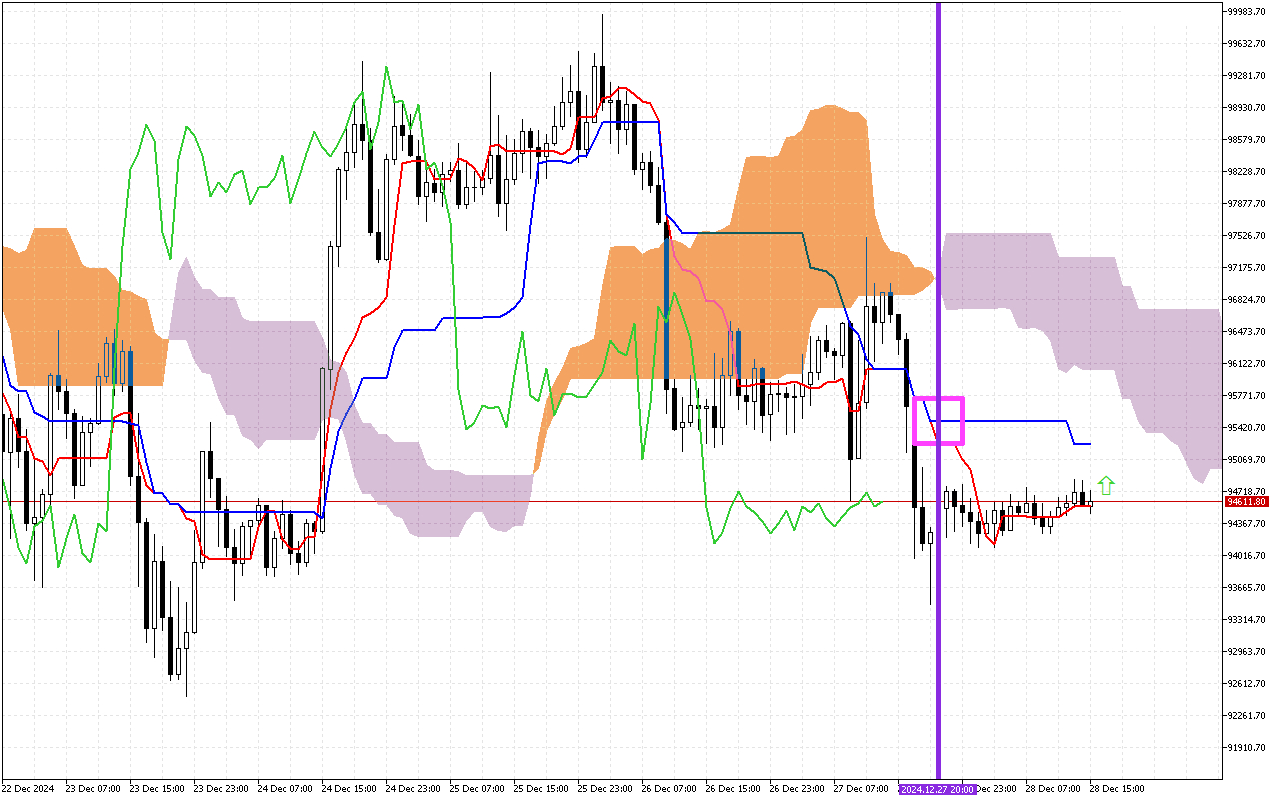The width and height of the screenshot is (1280, 800).
Task: Select the 99632.70 price level label
Action: point(1246,44)
